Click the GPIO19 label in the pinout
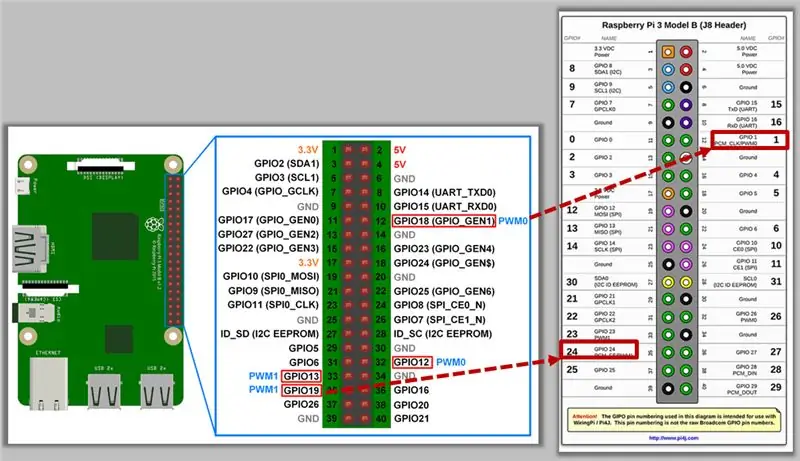 [301, 391]
